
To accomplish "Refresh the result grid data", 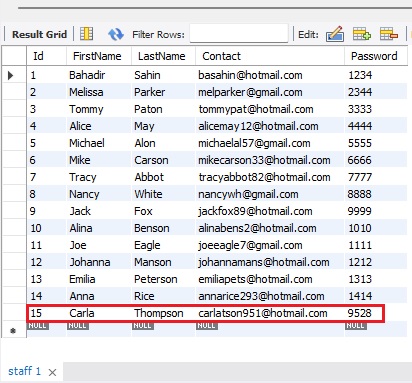I will coord(116,34).
